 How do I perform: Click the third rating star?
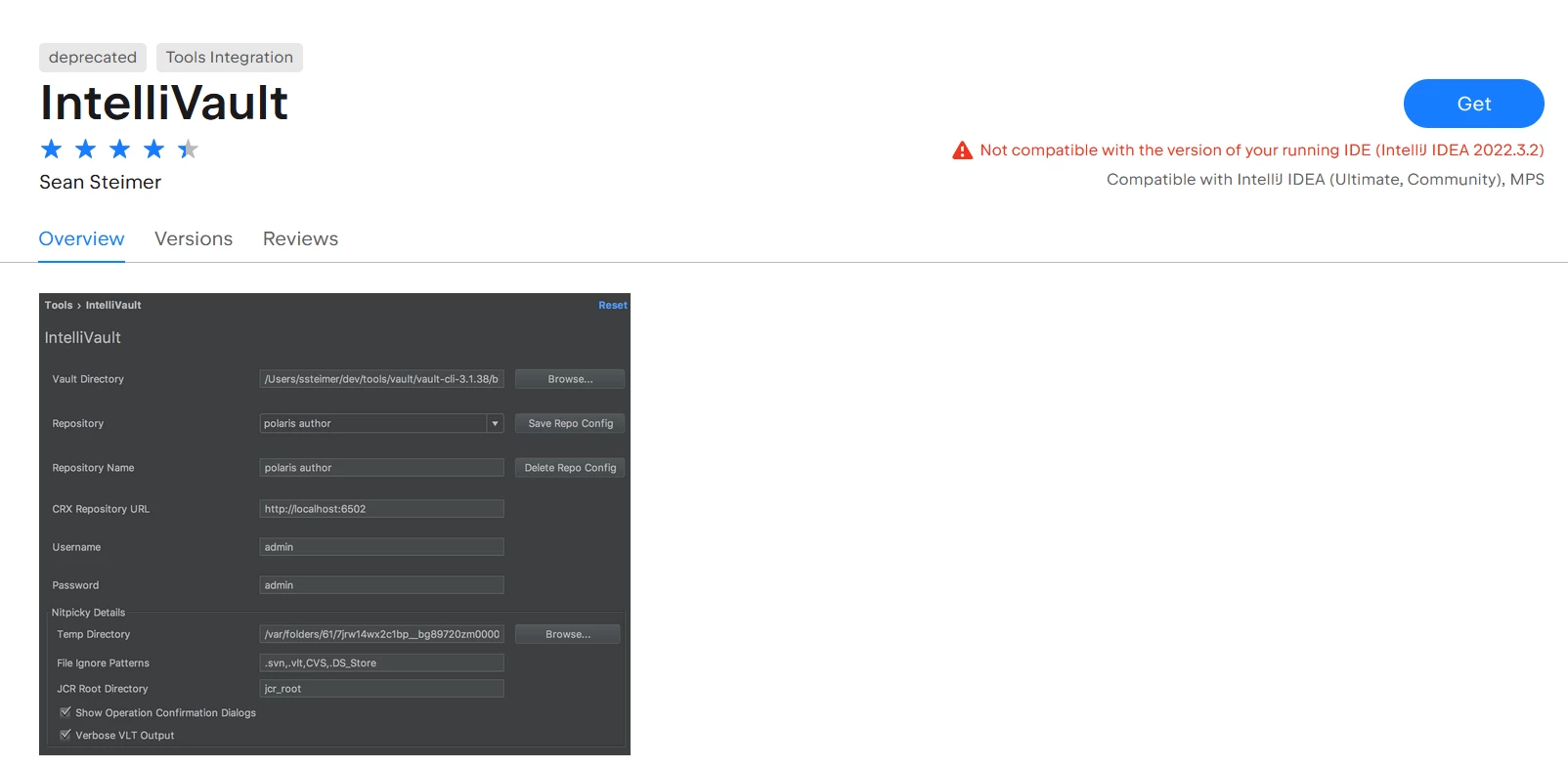click(120, 149)
